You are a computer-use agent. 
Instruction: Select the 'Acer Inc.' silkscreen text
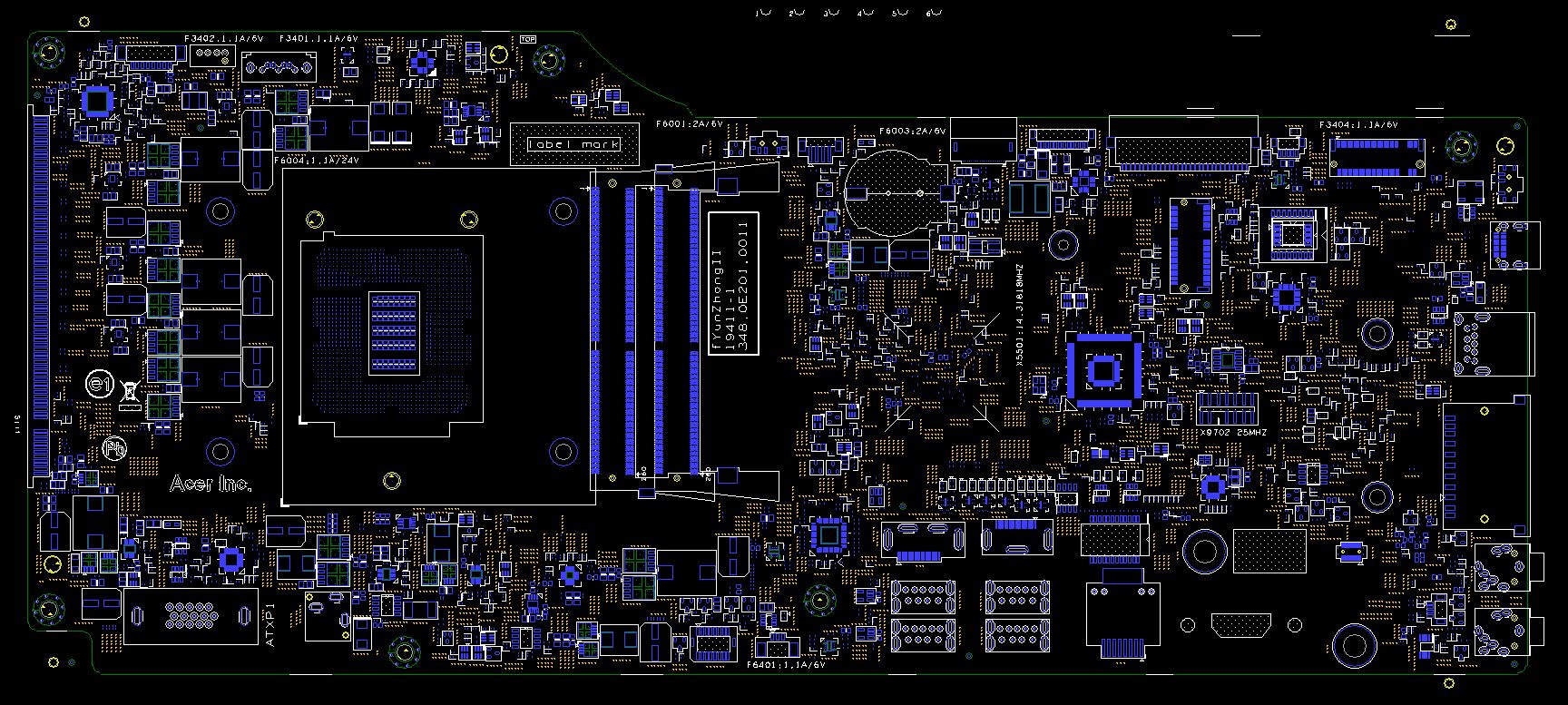tap(211, 485)
